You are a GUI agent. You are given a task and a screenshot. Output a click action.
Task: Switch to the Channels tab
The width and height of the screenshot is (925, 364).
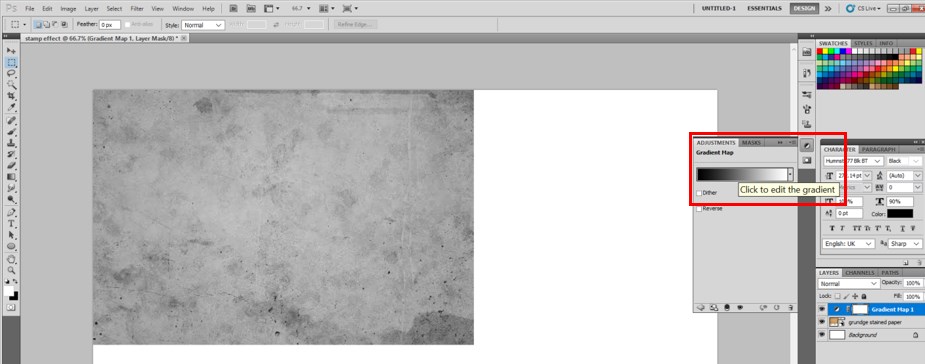[x=860, y=273]
